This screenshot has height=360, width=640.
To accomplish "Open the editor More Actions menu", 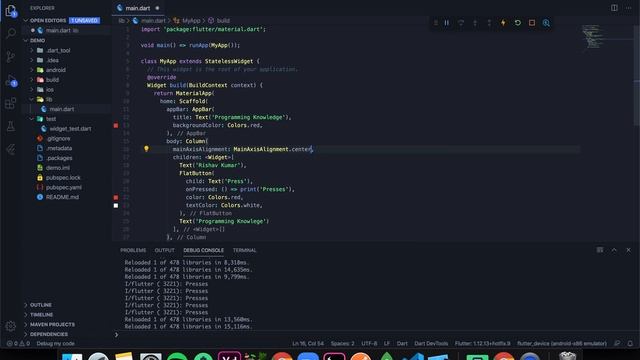I will [629, 8].
